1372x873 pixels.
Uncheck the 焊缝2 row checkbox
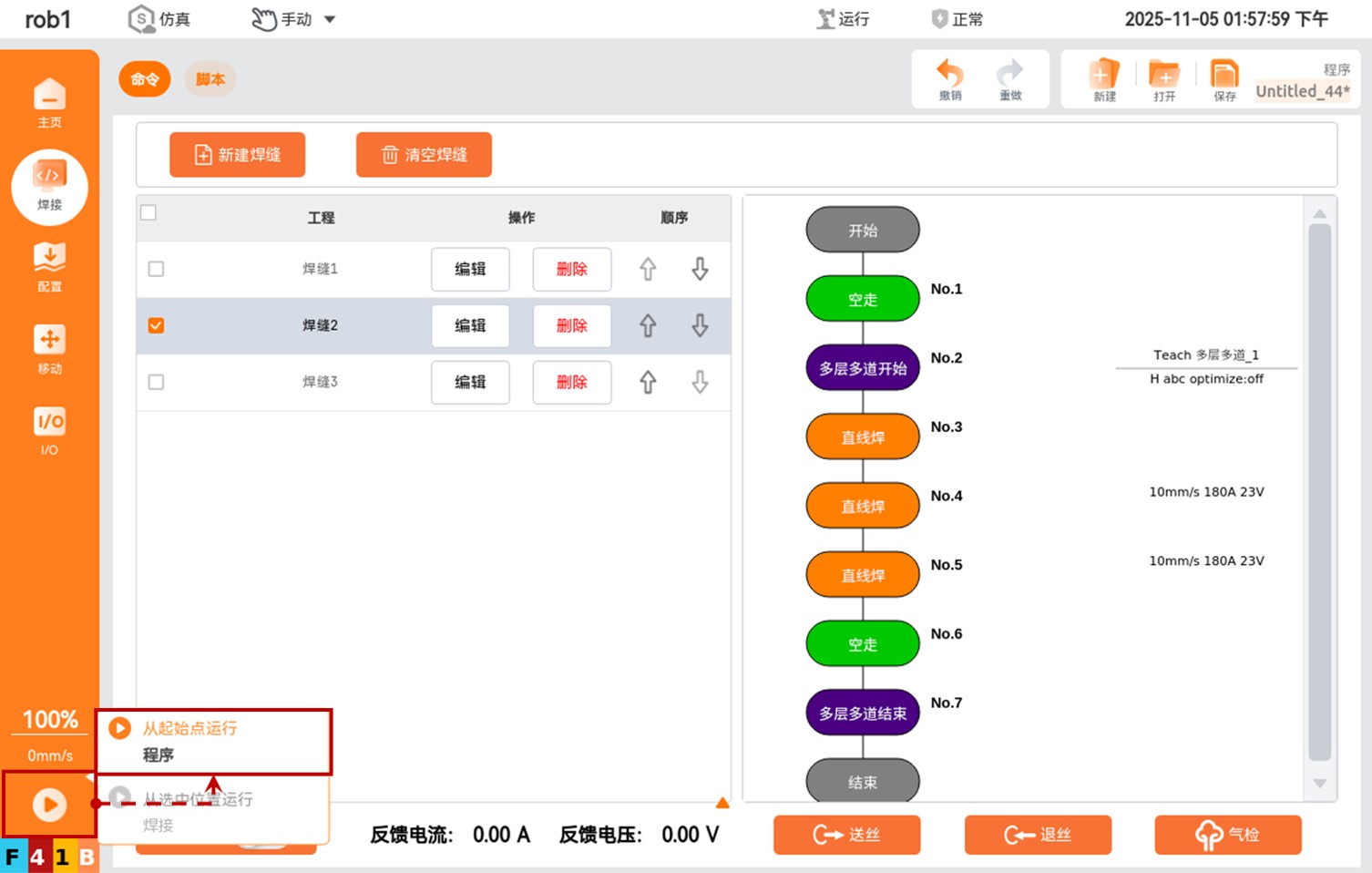pyautogui.click(x=156, y=325)
